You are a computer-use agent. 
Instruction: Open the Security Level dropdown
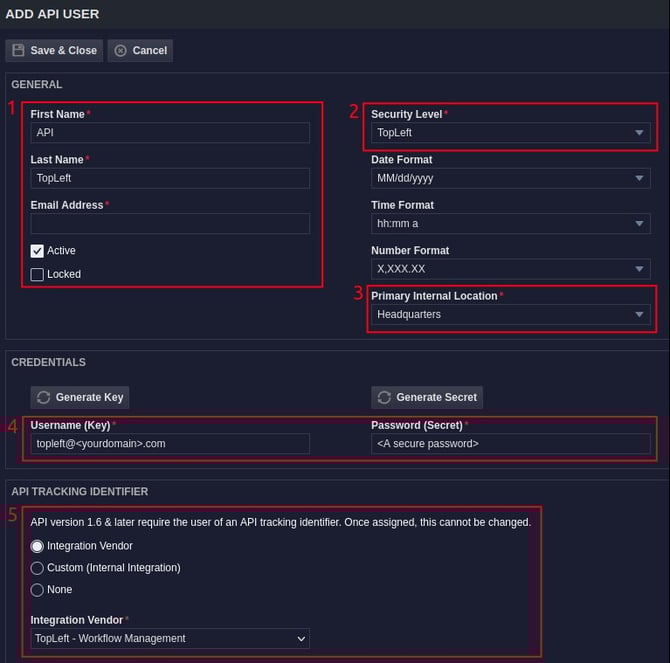tap(510, 133)
